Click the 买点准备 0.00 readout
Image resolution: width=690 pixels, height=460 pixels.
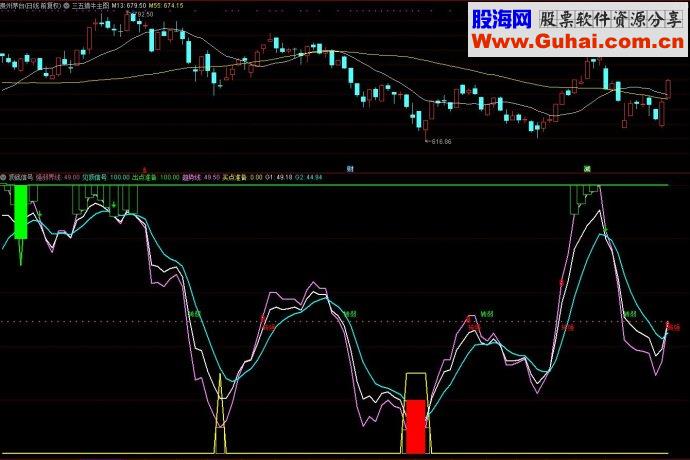point(242,177)
